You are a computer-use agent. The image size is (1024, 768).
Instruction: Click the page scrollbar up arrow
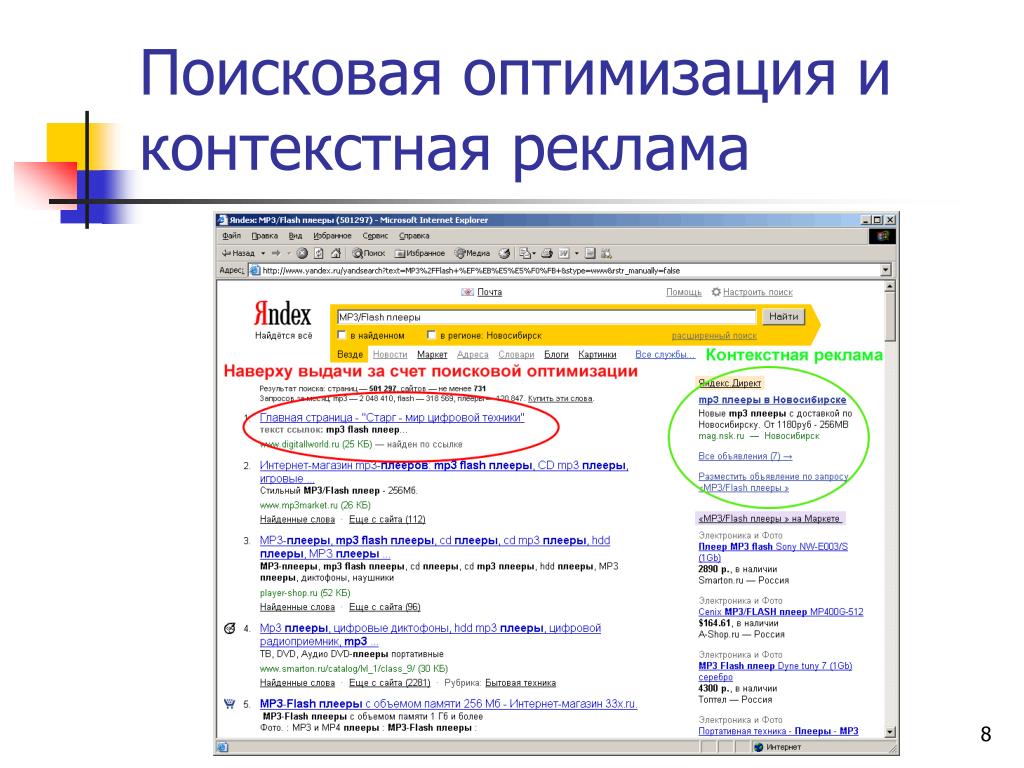click(x=889, y=287)
